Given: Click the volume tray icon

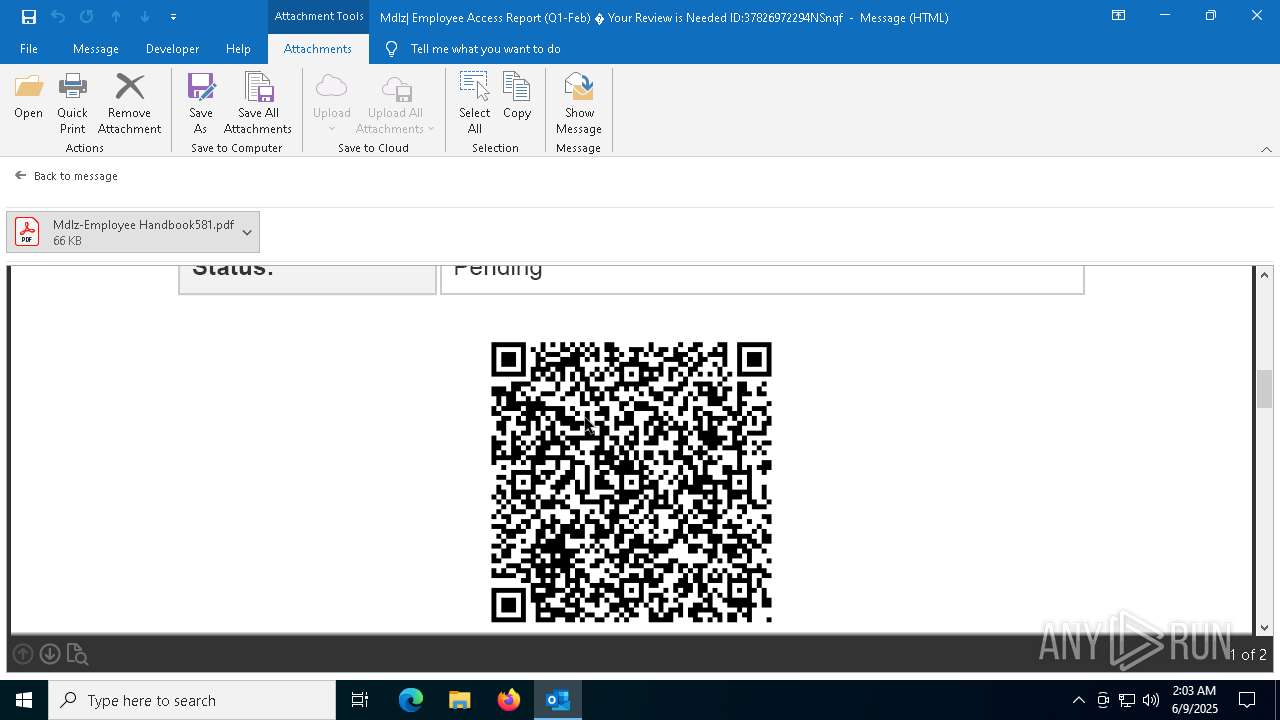Looking at the screenshot, I should click(x=1151, y=700).
